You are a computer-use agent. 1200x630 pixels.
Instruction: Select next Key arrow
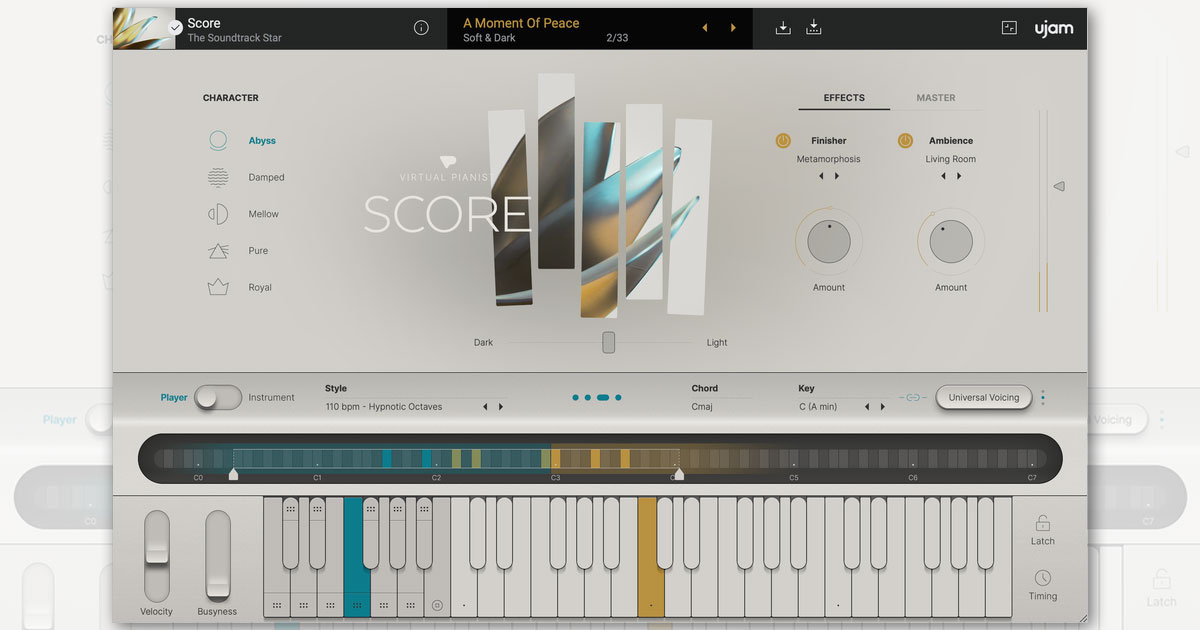coord(882,407)
